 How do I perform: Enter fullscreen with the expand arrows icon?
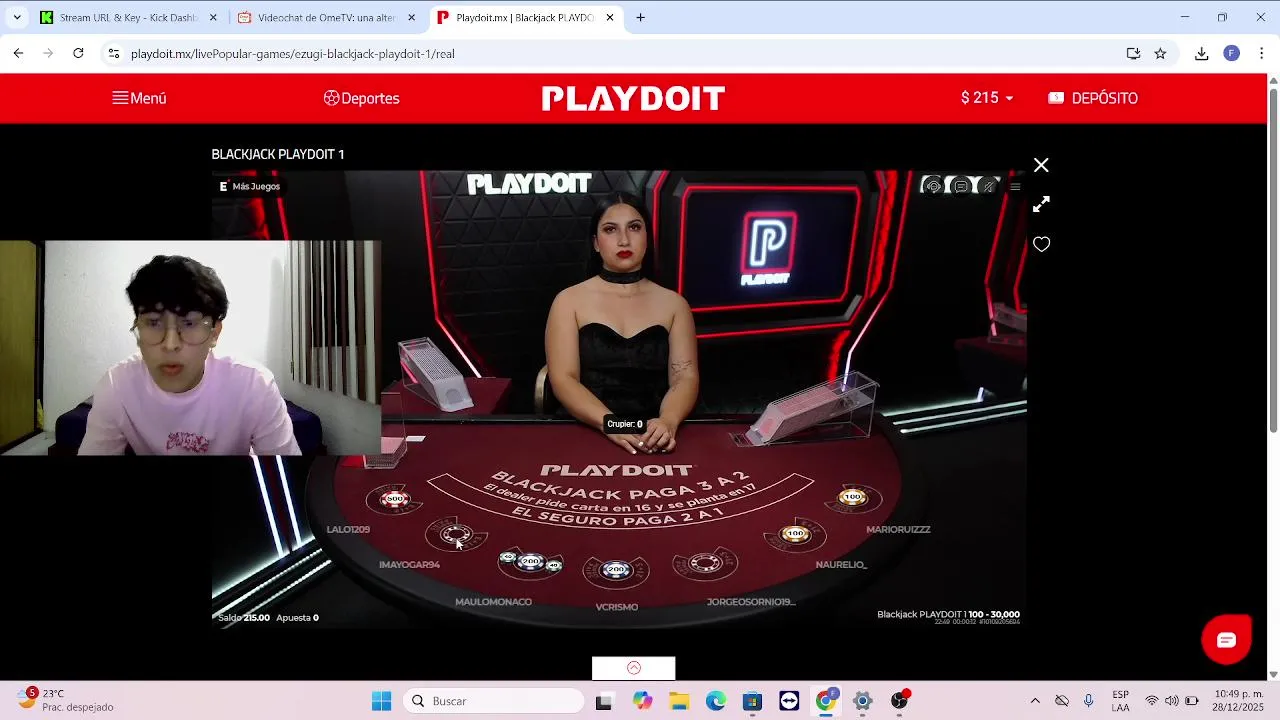1041,204
